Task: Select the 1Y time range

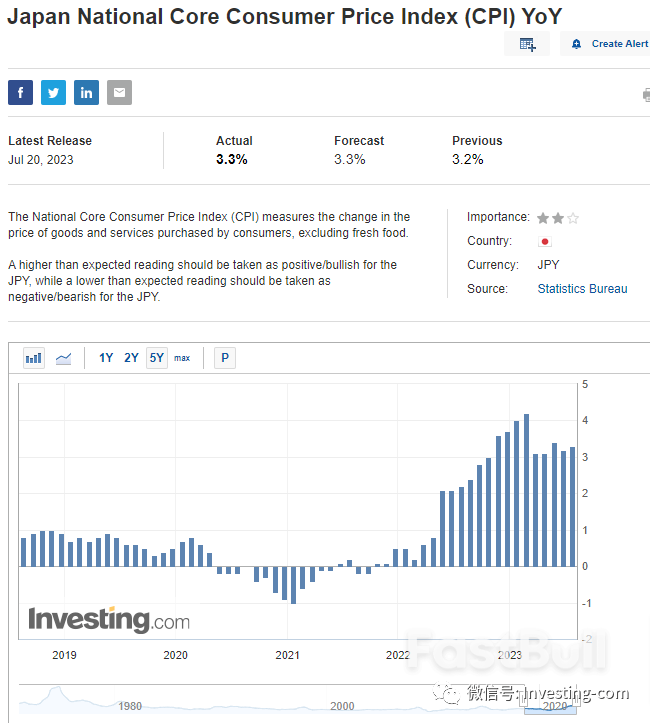Action: tap(106, 358)
